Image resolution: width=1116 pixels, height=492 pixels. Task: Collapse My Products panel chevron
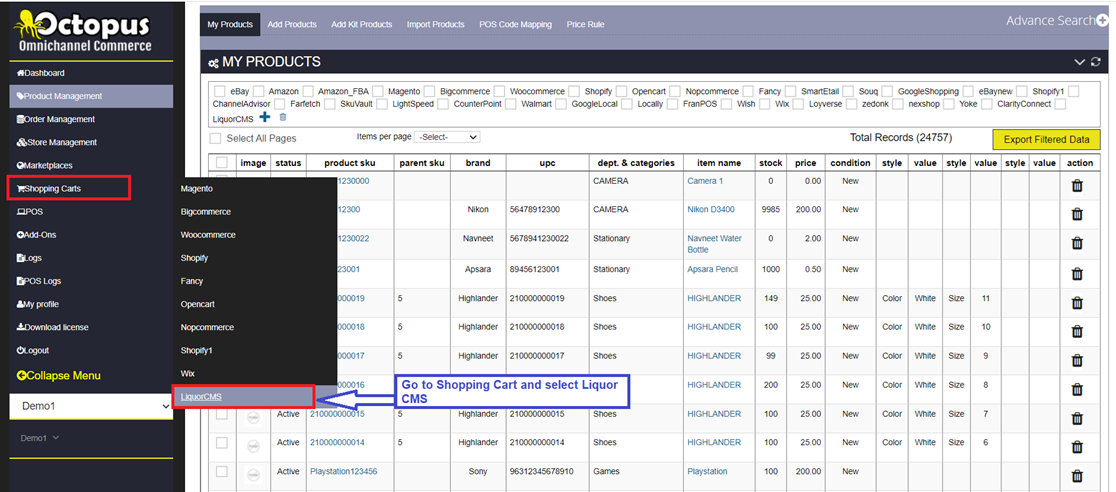point(1079,63)
